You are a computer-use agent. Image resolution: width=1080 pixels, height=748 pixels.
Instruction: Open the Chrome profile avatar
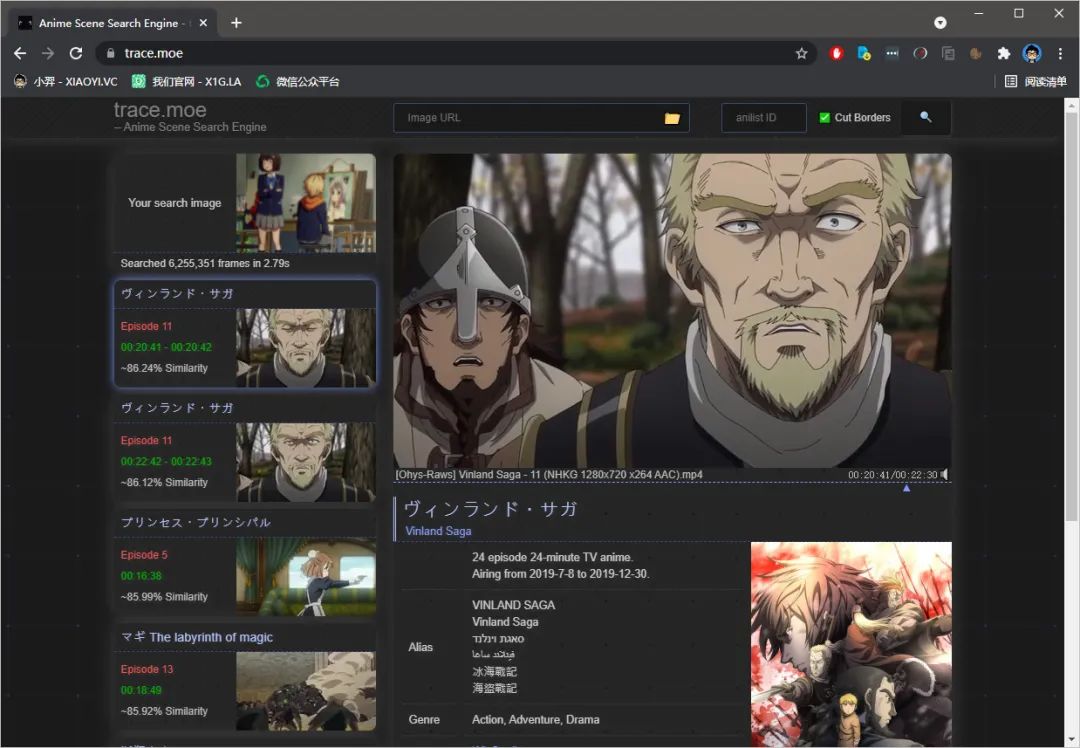coord(1032,53)
